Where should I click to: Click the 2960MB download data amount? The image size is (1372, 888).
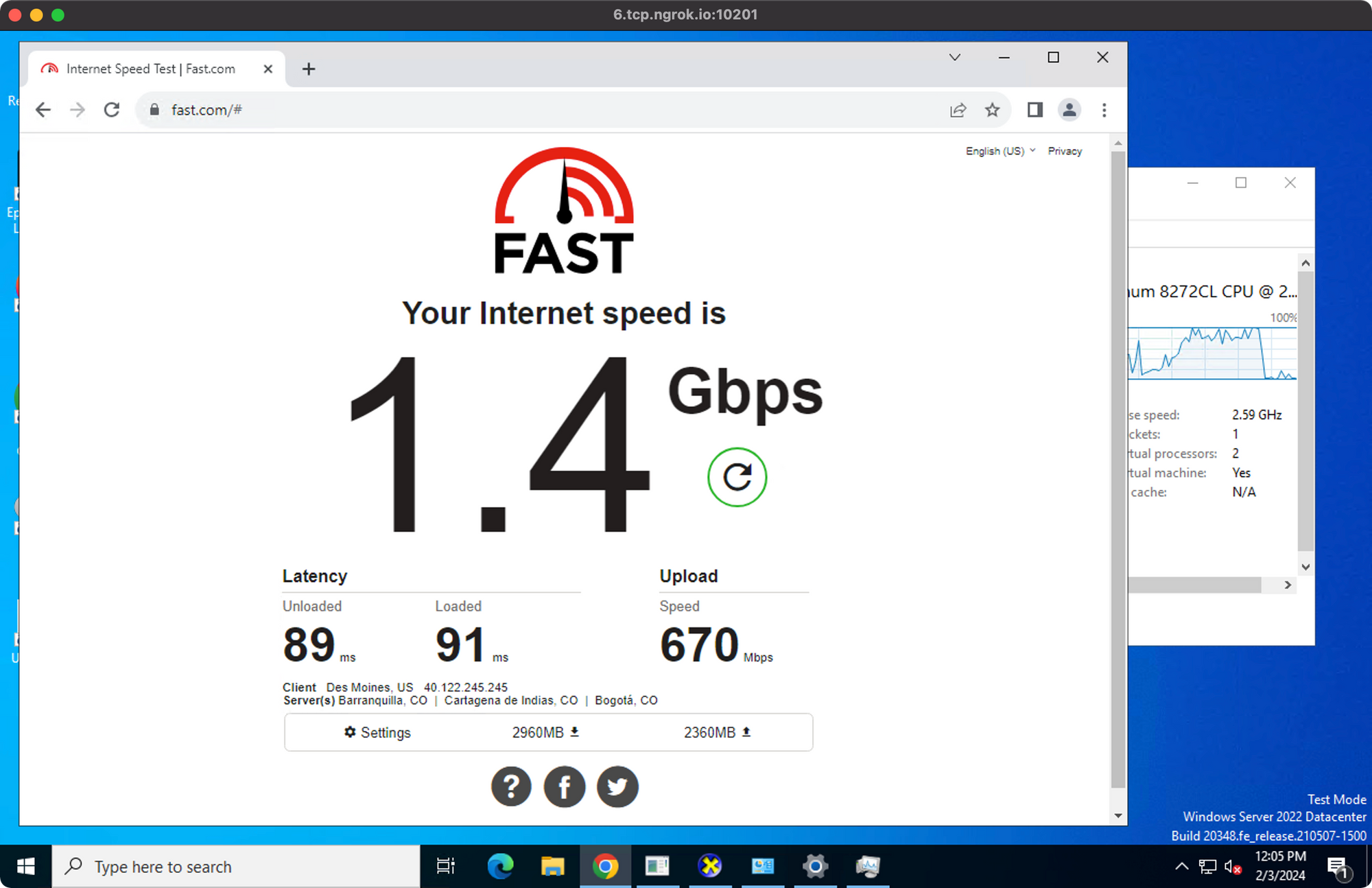(x=545, y=732)
